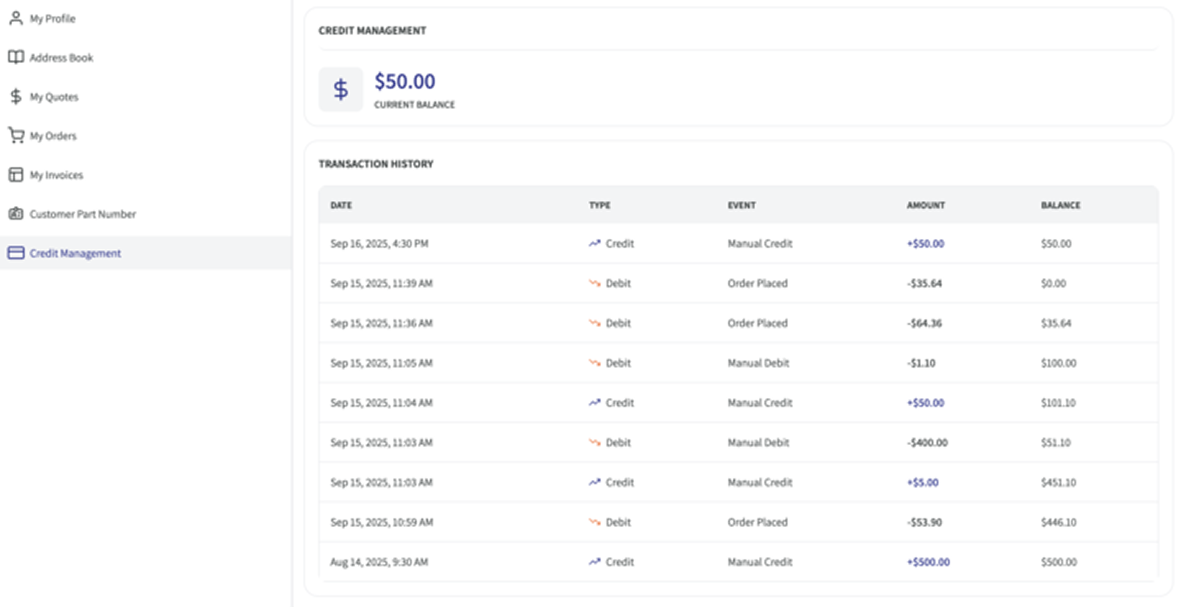
Task: Click the My Invoices layout icon
Action: pos(15,175)
